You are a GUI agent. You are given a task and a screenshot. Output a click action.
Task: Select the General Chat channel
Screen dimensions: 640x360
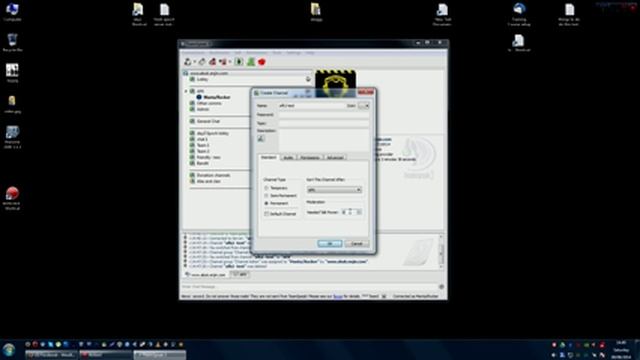coord(208,121)
